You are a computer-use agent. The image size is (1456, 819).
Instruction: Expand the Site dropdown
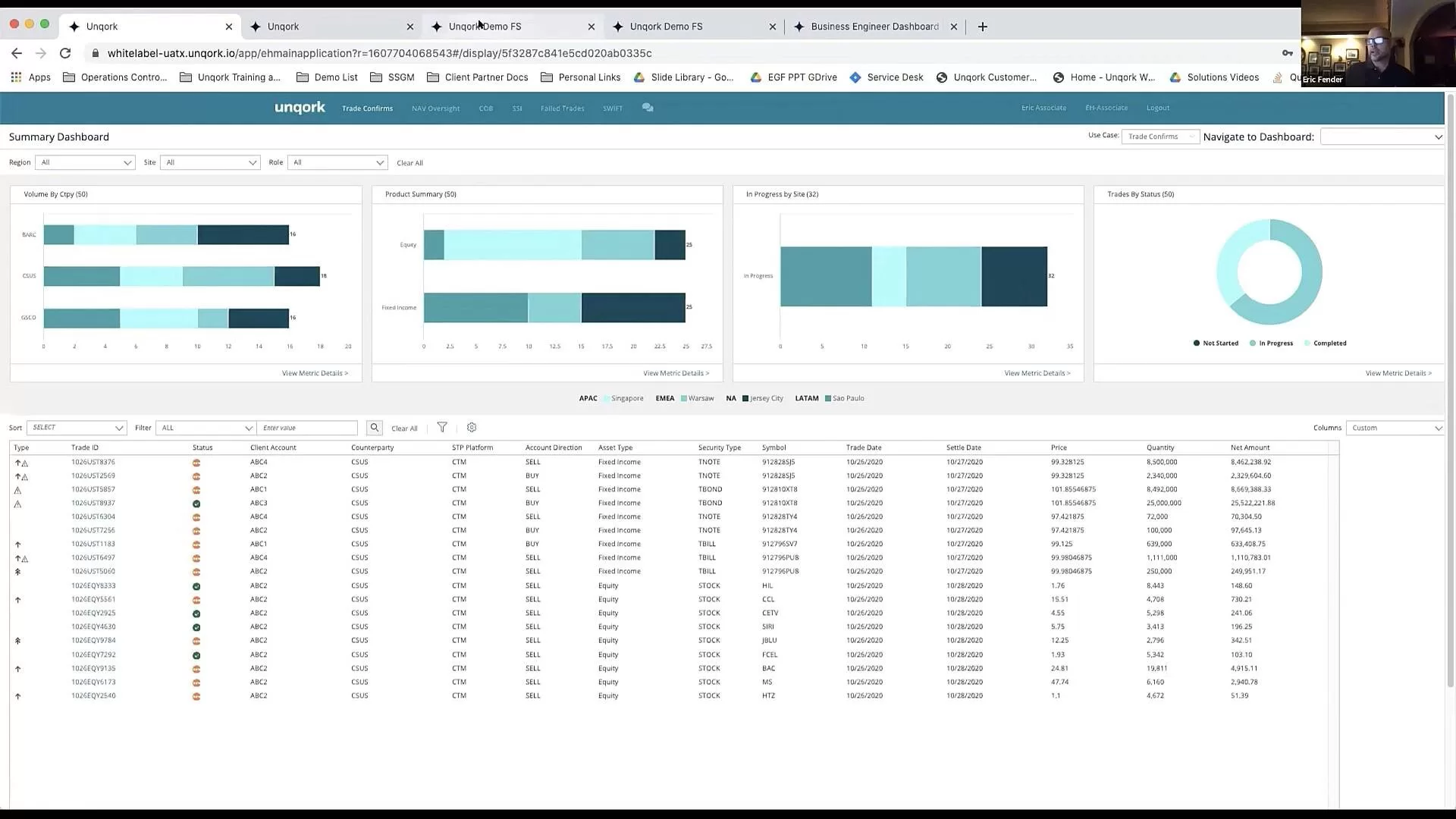click(x=210, y=162)
